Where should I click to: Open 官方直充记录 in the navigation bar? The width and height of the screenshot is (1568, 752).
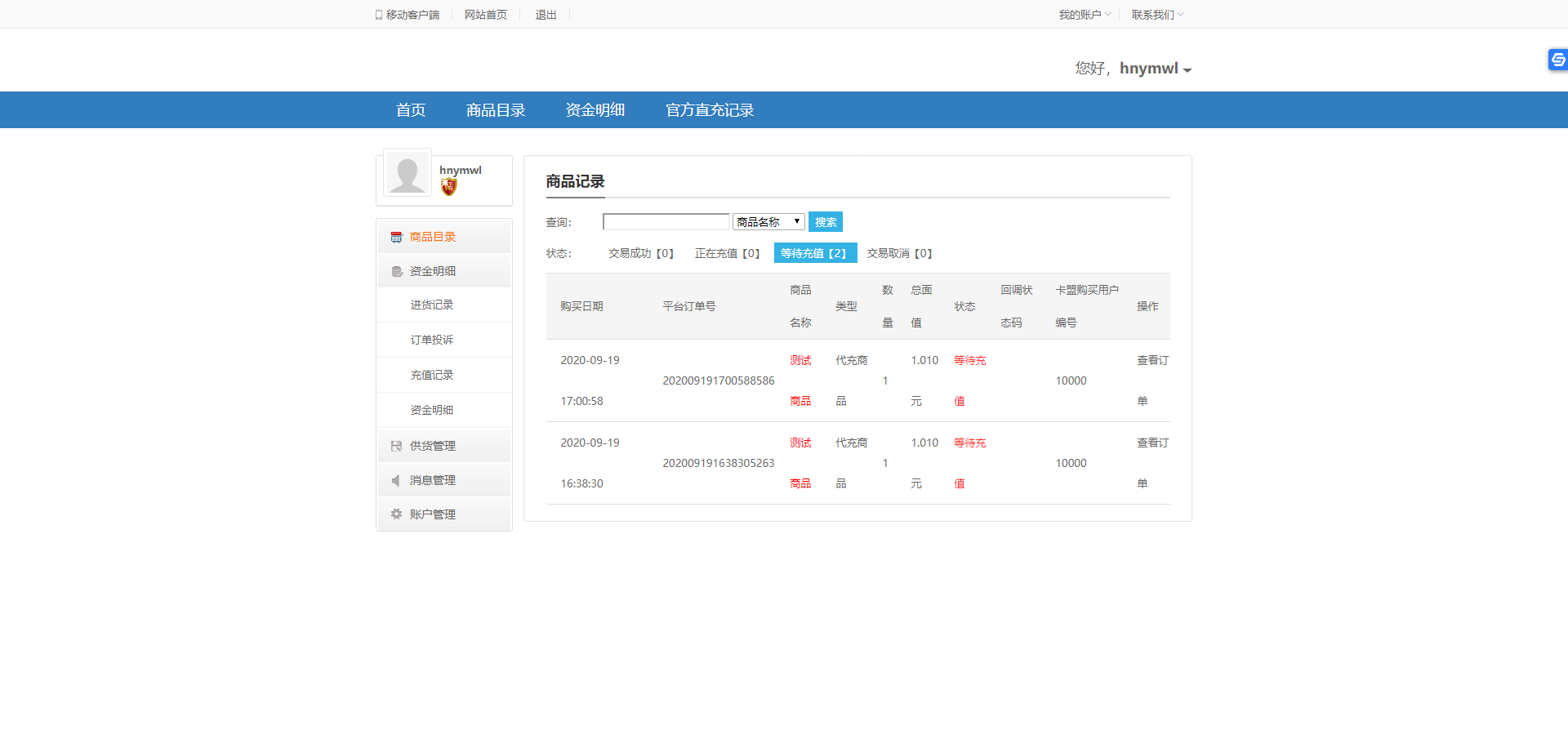[x=710, y=110]
